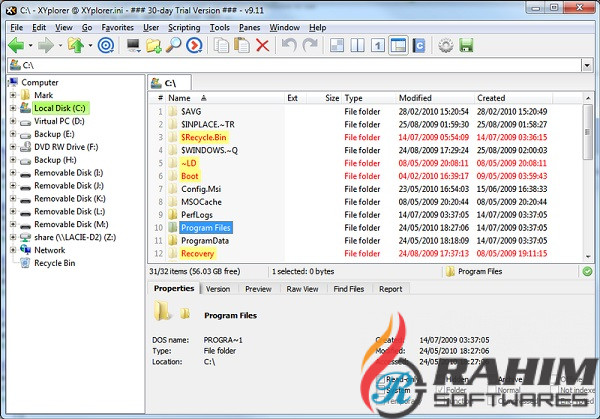Select the Recycle Bin tree item
The width and height of the screenshot is (600, 419).
point(55,263)
